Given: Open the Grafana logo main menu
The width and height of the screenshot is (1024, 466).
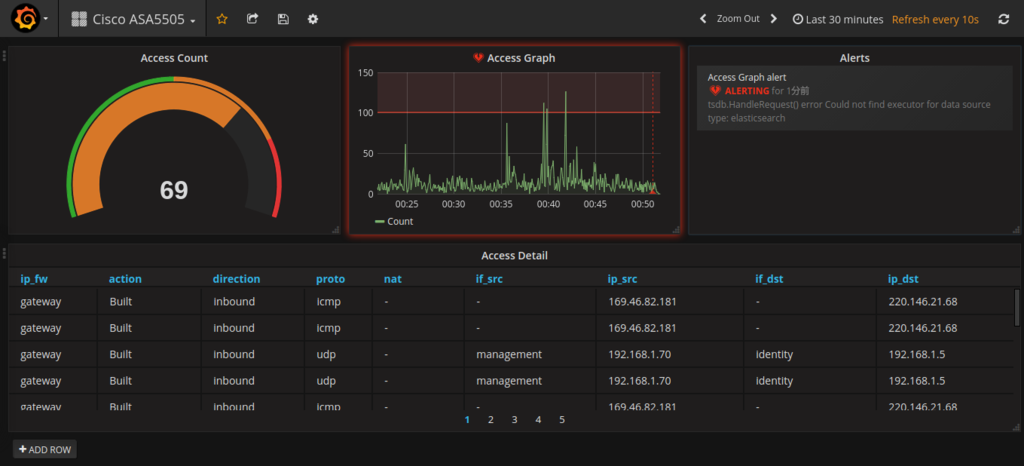Looking at the screenshot, I should (x=30, y=19).
